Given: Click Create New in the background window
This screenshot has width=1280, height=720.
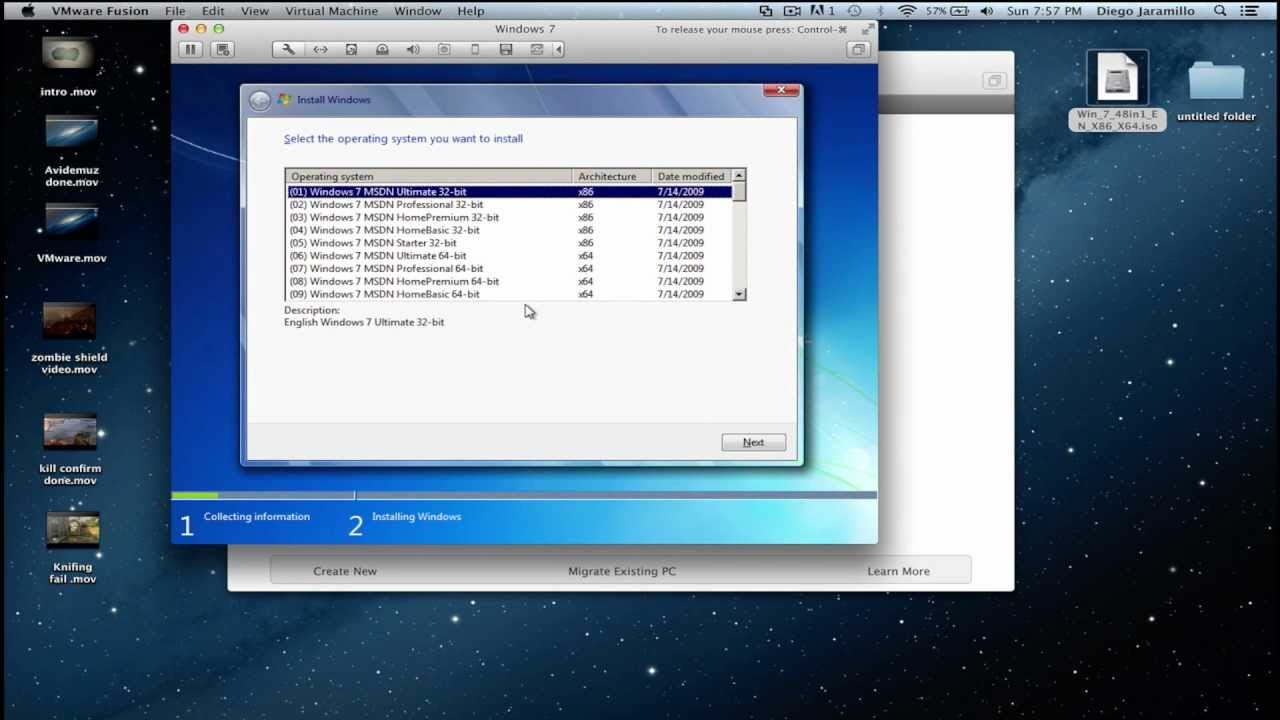Looking at the screenshot, I should (x=345, y=571).
